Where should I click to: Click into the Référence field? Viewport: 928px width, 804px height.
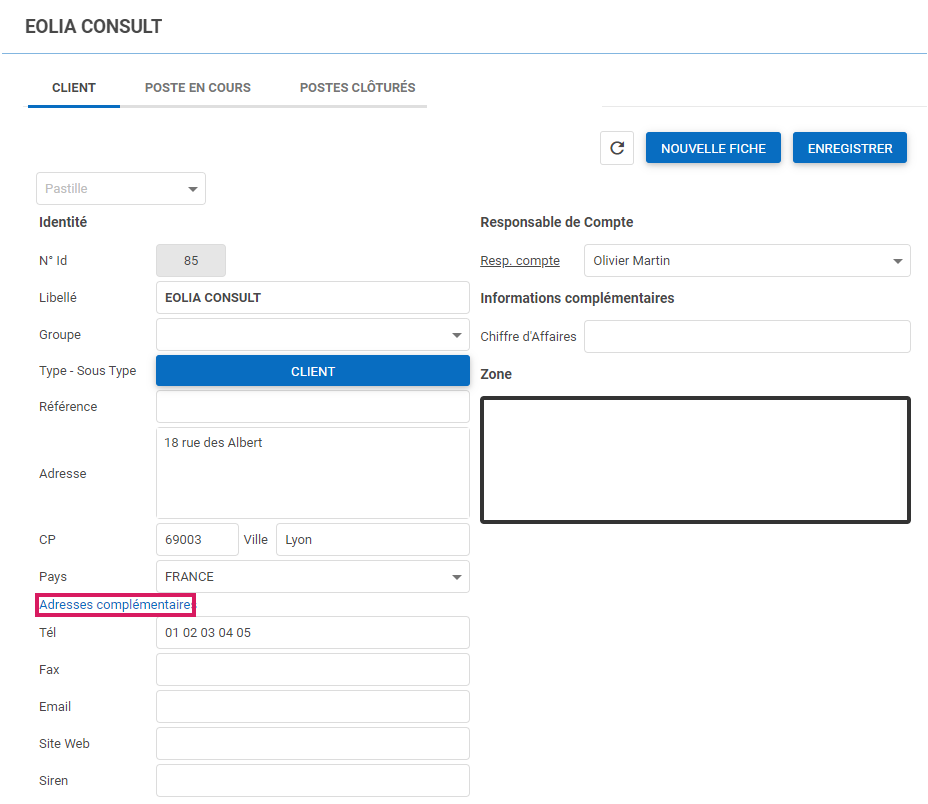[313, 407]
